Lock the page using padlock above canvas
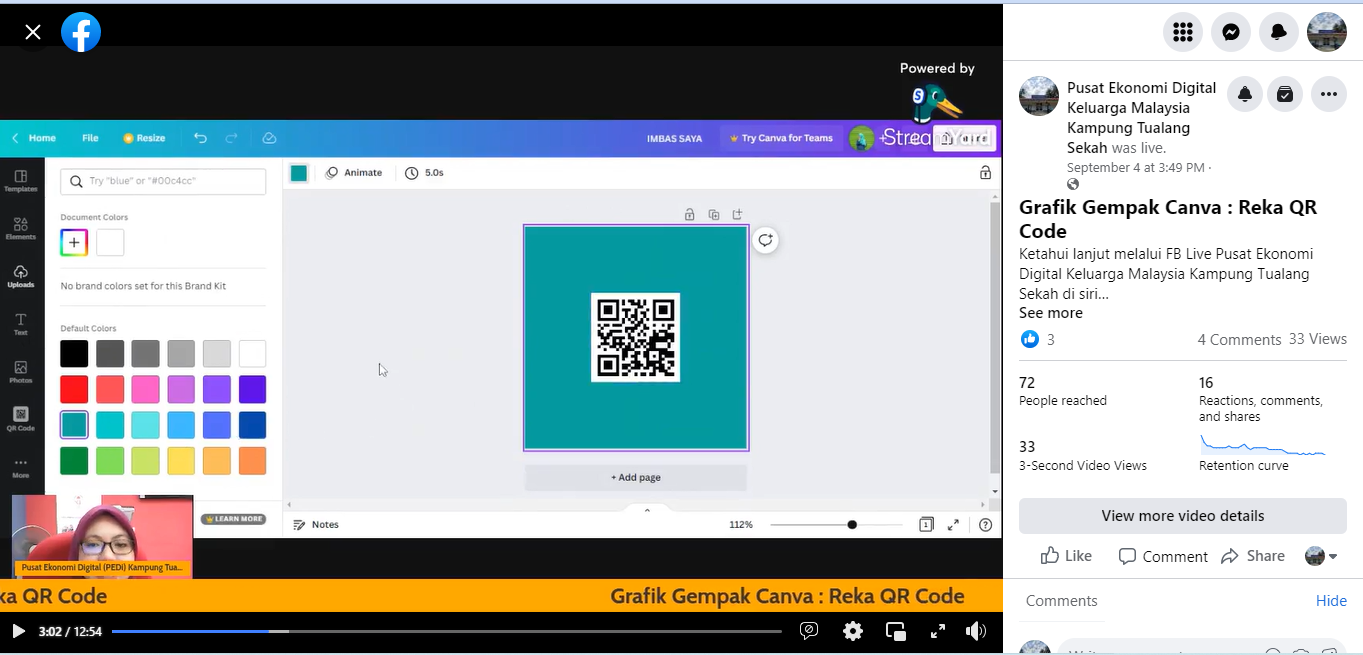1363x655 pixels. (x=689, y=214)
